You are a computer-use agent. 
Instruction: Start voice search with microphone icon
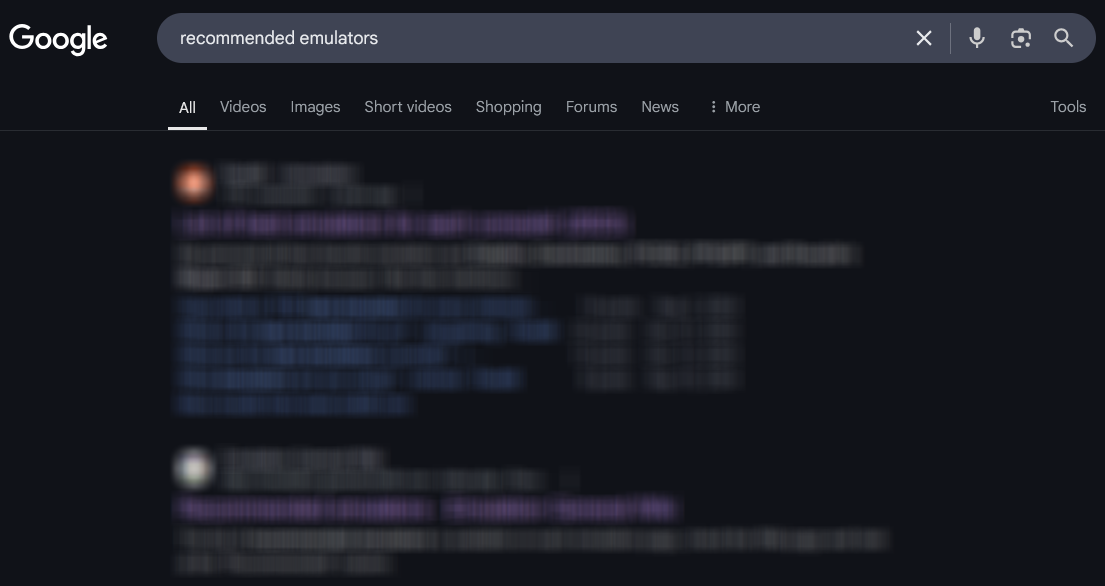pyautogui.click(x=977, y=38)
